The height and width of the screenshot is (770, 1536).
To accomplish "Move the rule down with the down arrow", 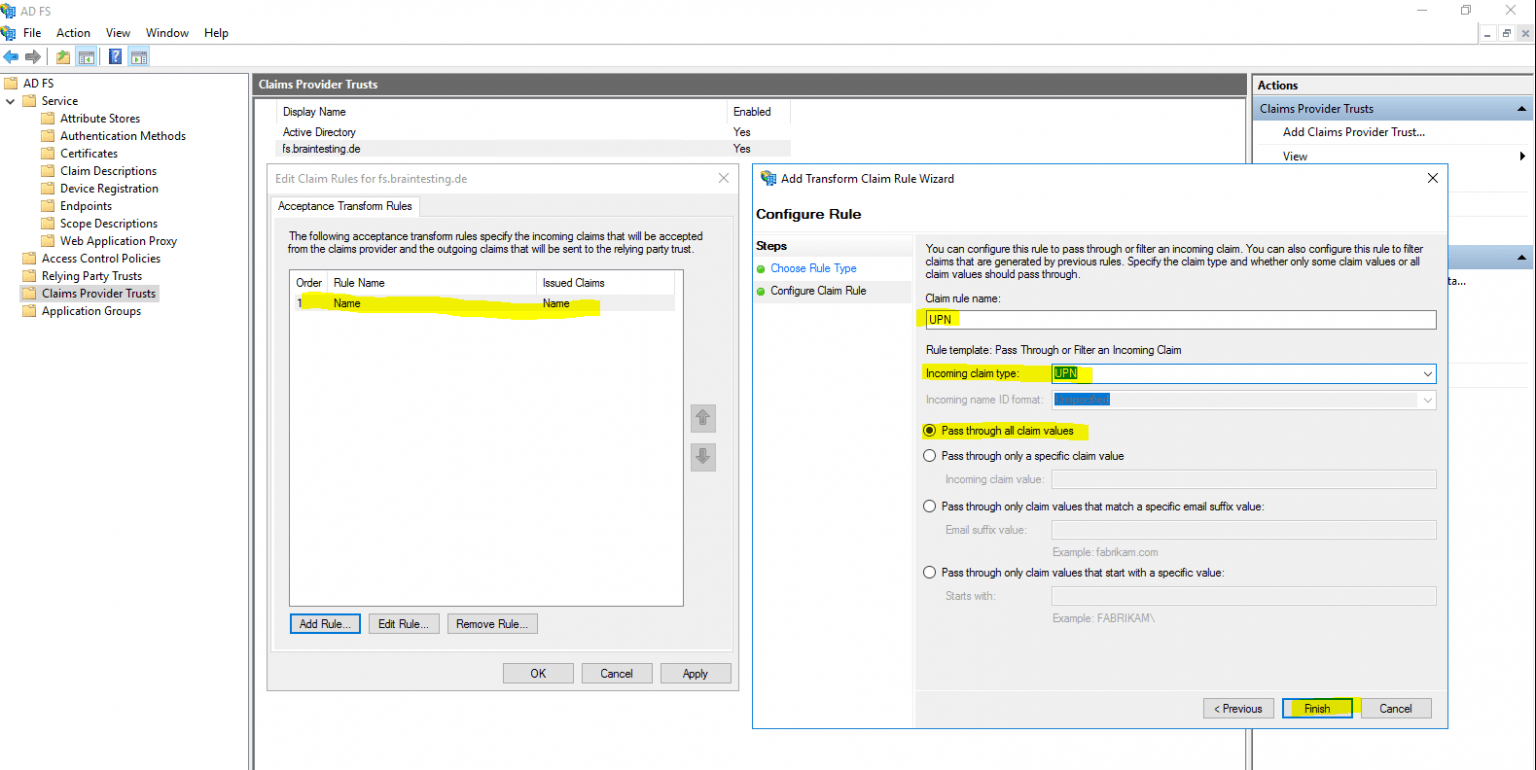I will pos(702,457).
